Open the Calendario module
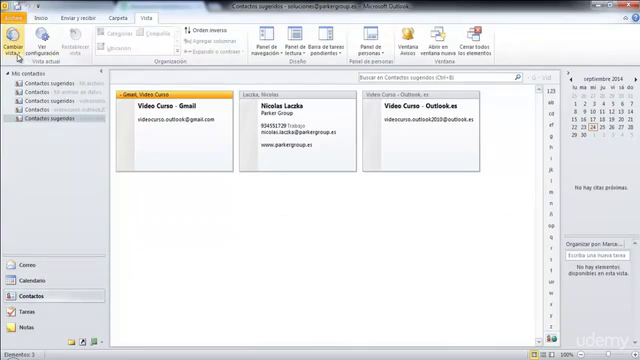640x360 pixels. point(54,280)
